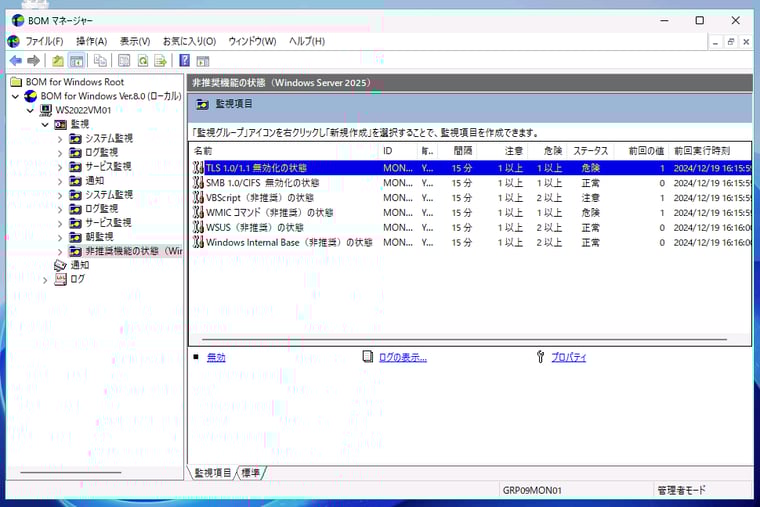
Task: Click the 無効 link
Action: click(216, 357)
